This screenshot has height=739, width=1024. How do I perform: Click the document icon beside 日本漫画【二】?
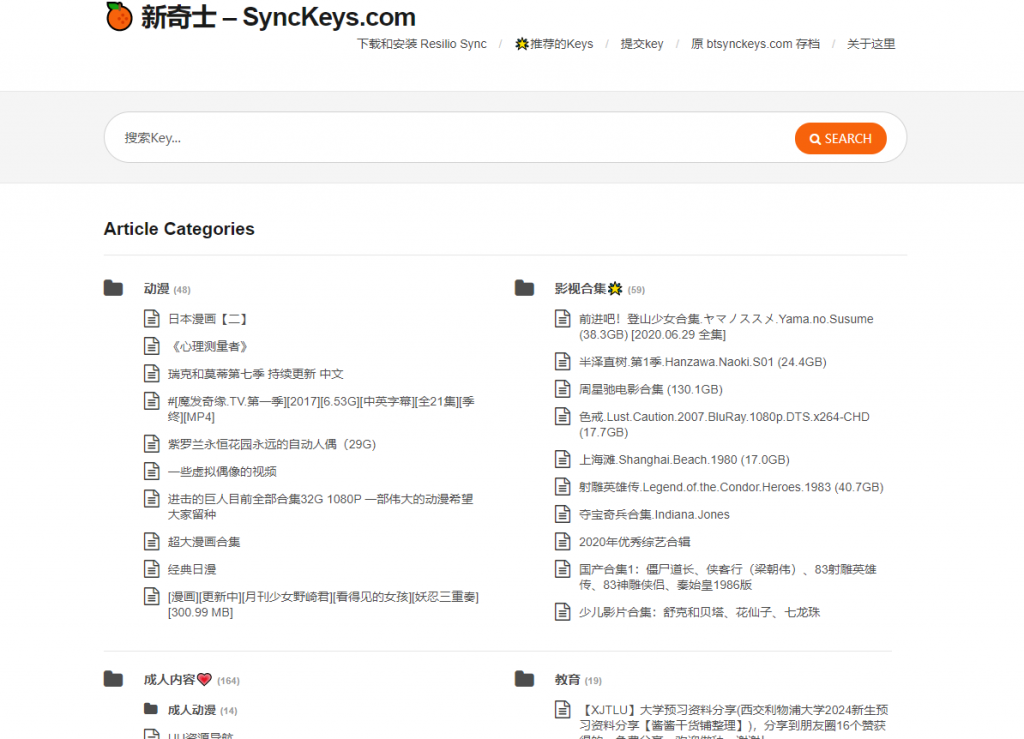150,318
